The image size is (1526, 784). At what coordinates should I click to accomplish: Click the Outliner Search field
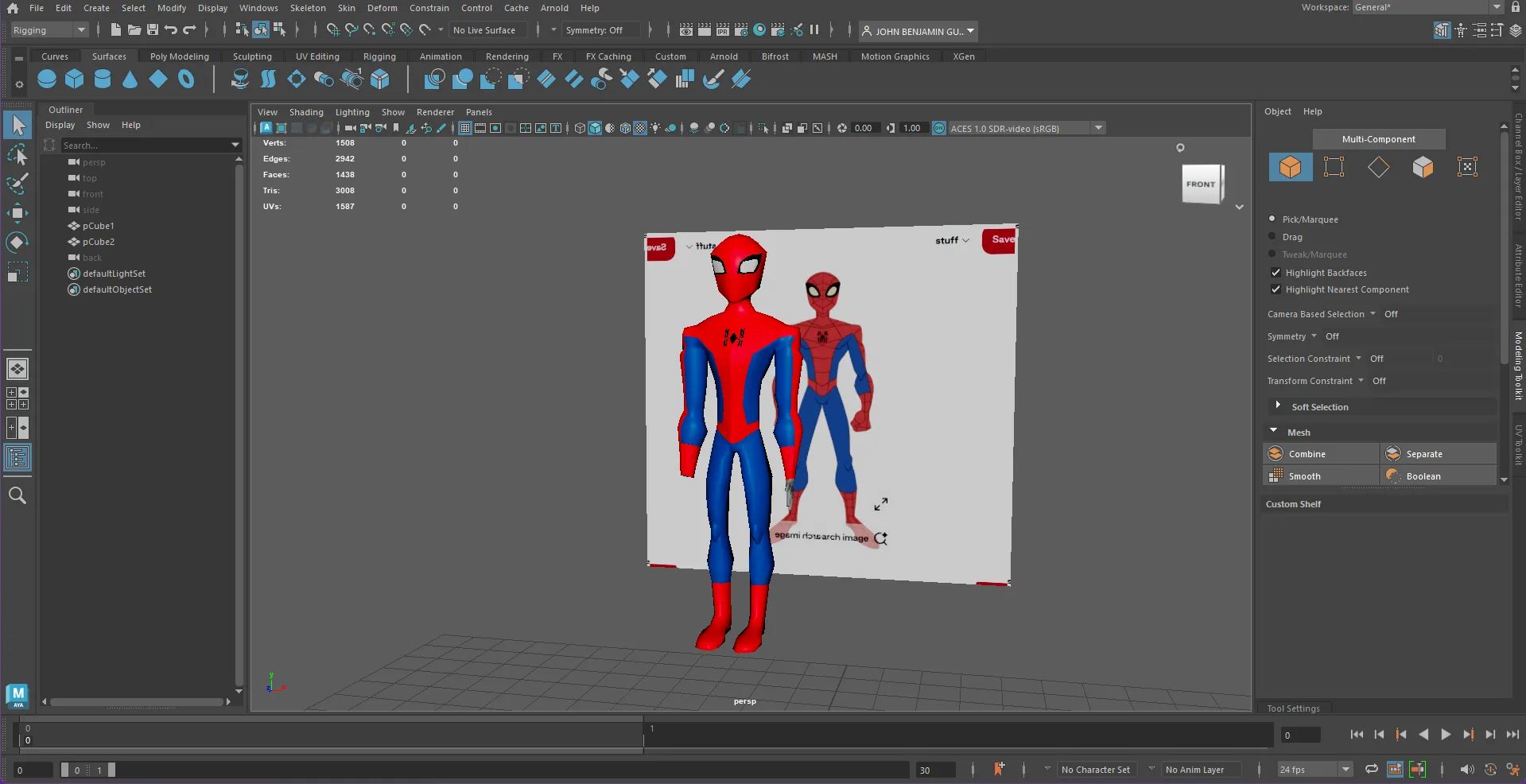coord(149,145)
